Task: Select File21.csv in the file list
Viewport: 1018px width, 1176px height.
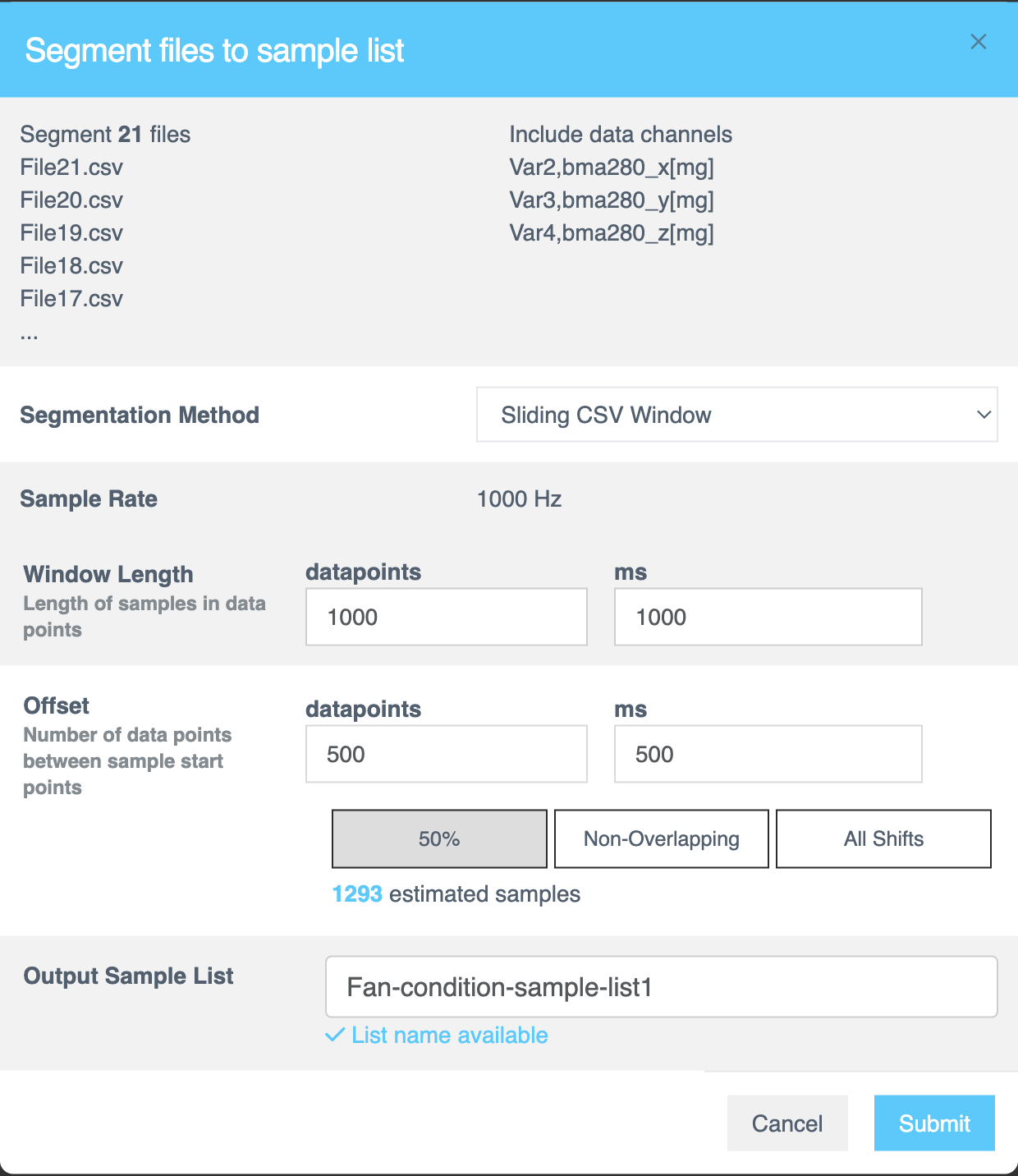Action: tap(71, 167)
